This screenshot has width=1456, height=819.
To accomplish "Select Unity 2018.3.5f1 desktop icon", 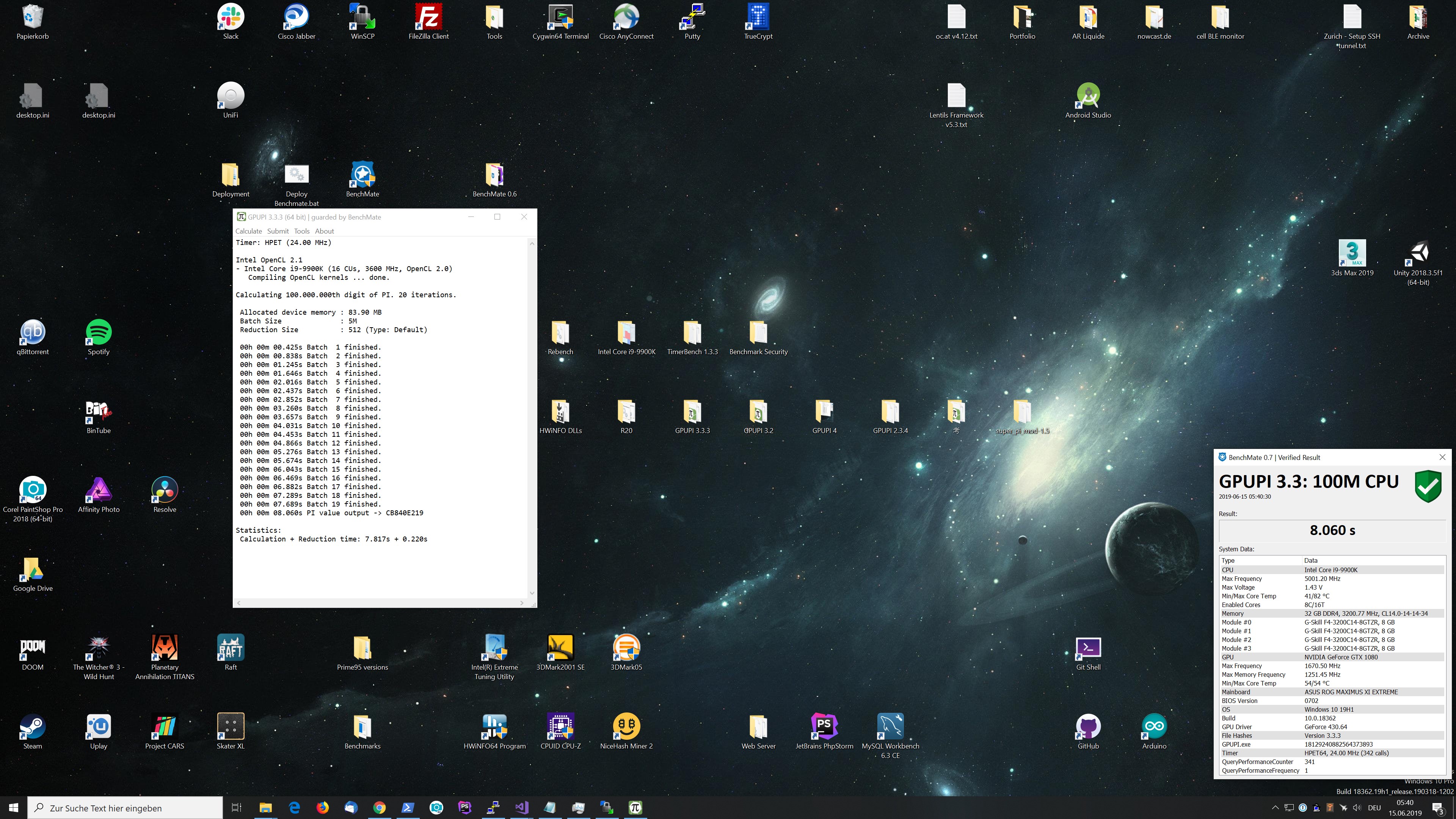I will [1418, 263].
